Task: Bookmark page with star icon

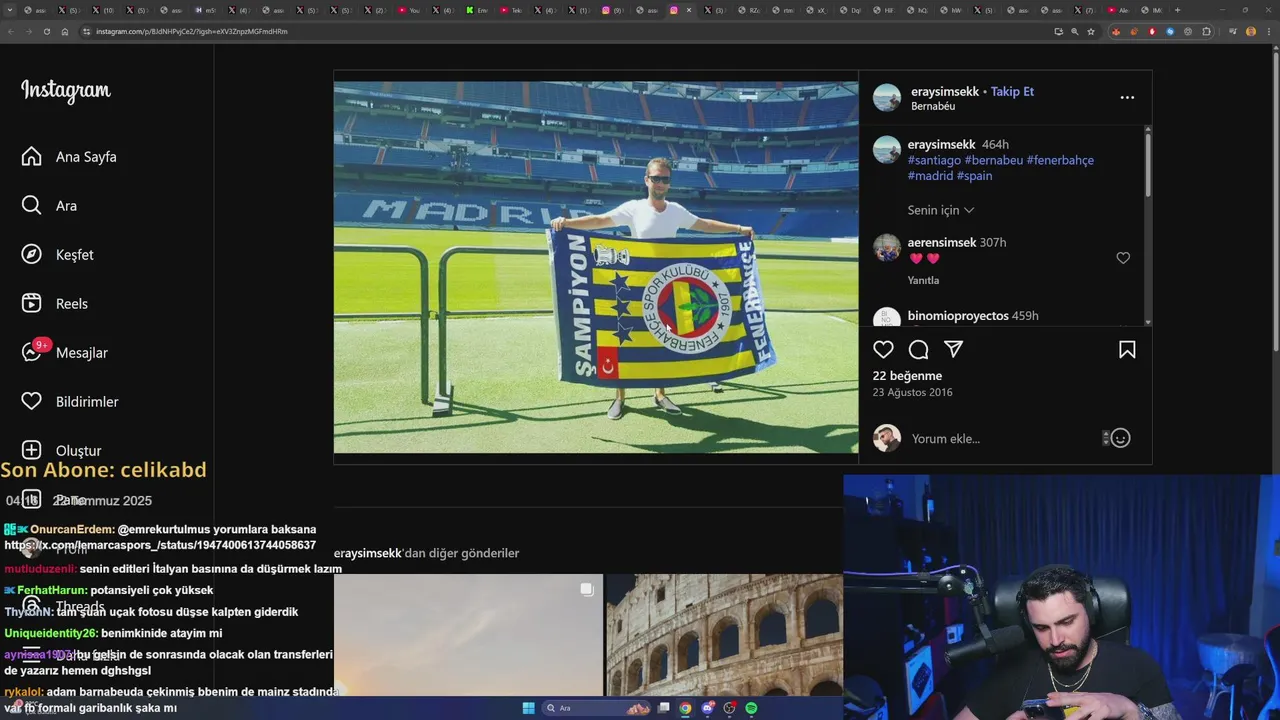Action: [x=1091, y=31]
